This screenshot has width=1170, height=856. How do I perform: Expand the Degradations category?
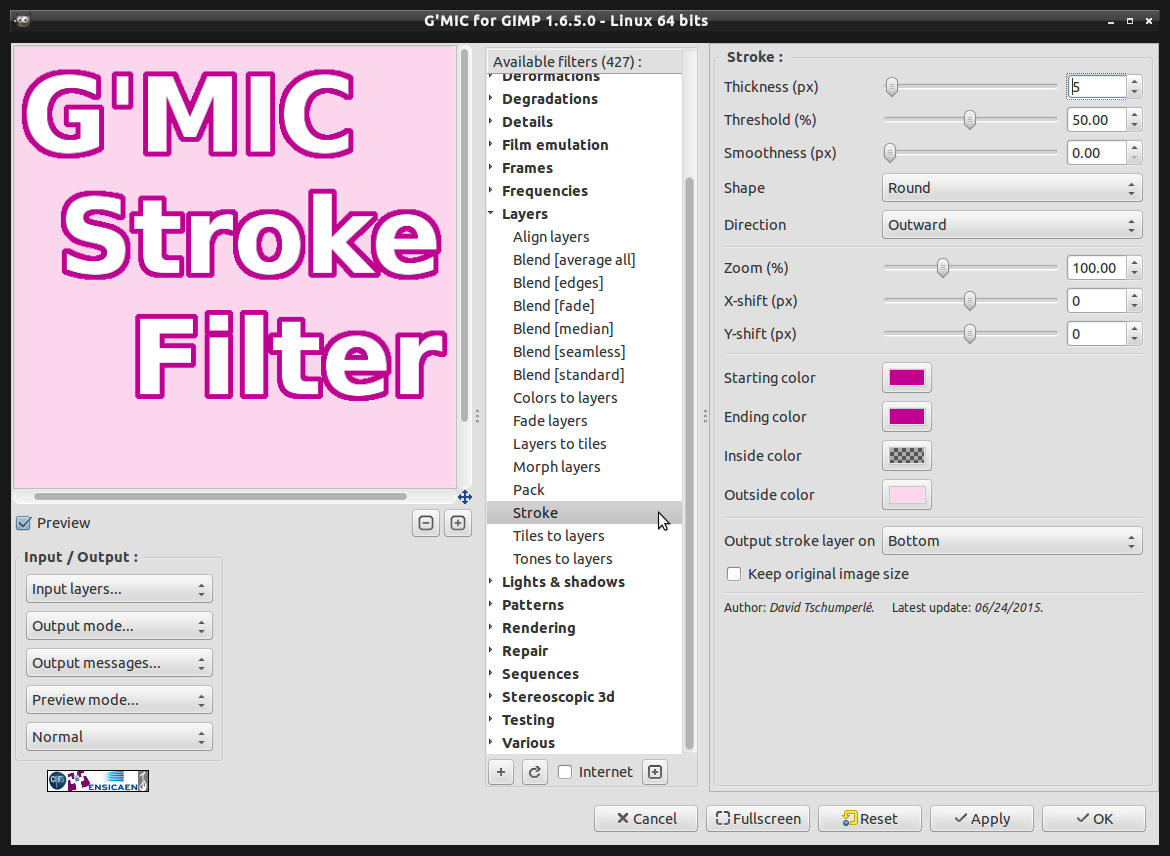point(491,99)
